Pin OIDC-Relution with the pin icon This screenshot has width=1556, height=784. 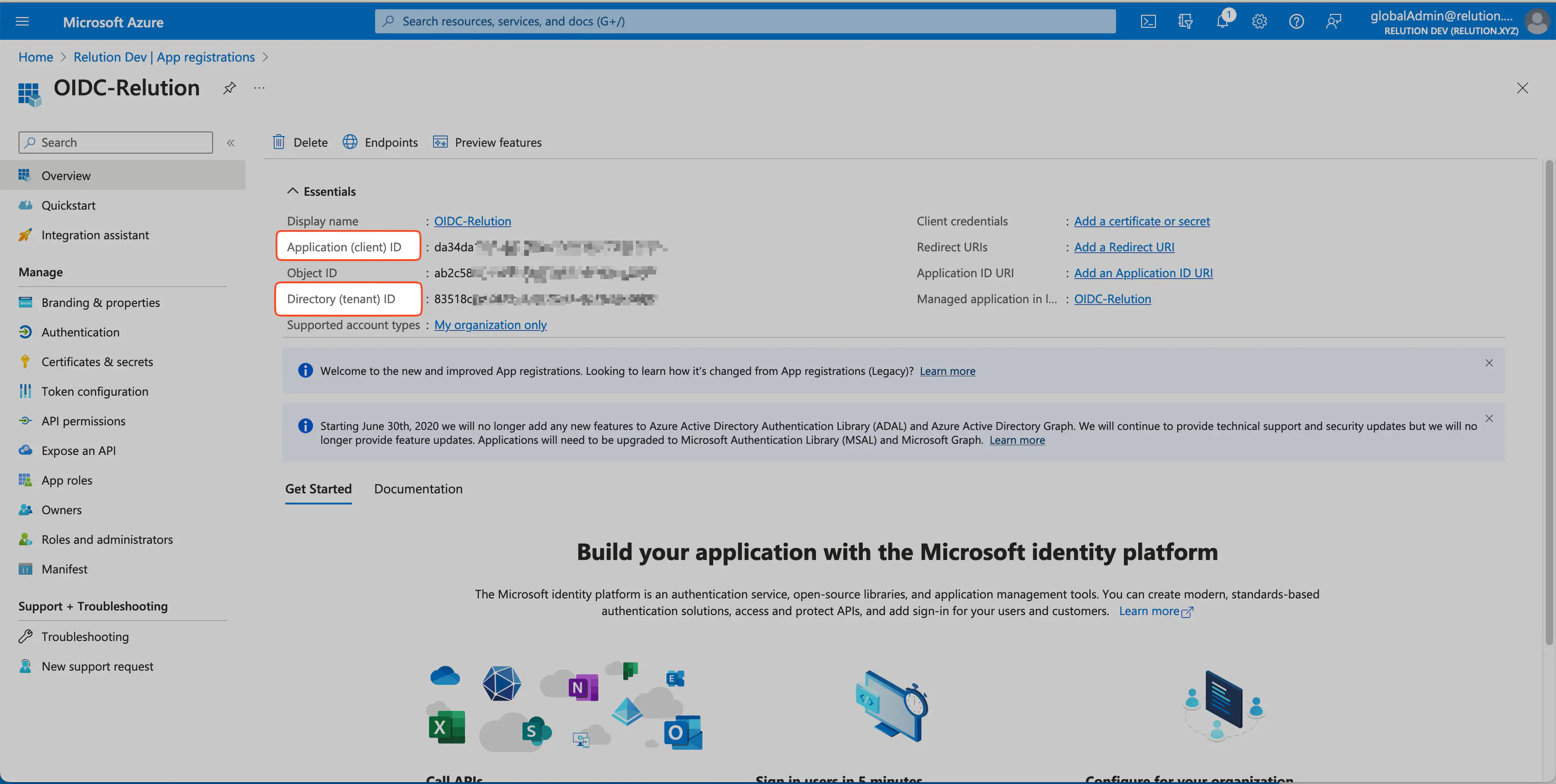click(x=229, y=88)
